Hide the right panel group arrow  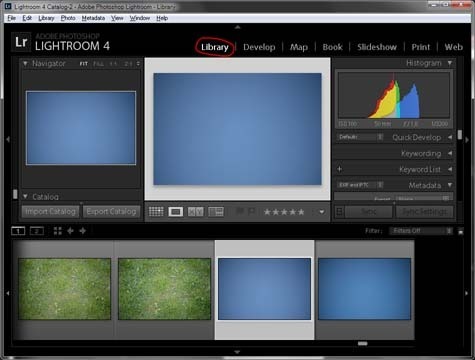(x=467, y=140)
